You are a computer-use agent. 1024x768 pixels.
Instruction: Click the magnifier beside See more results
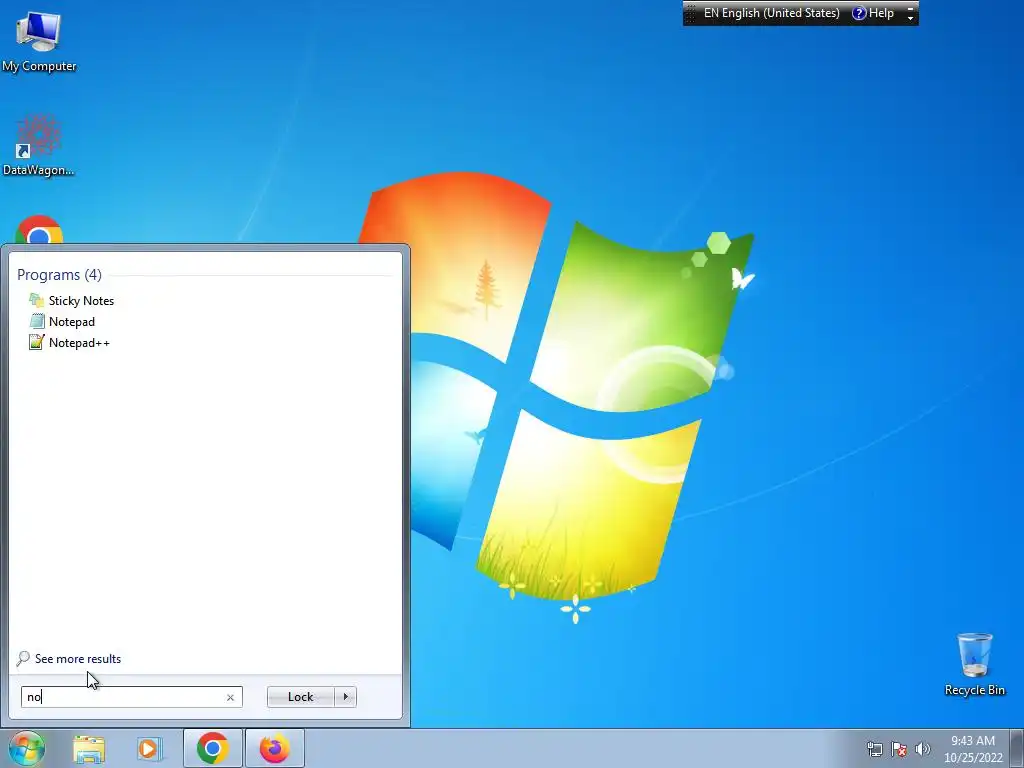(23, 658)
